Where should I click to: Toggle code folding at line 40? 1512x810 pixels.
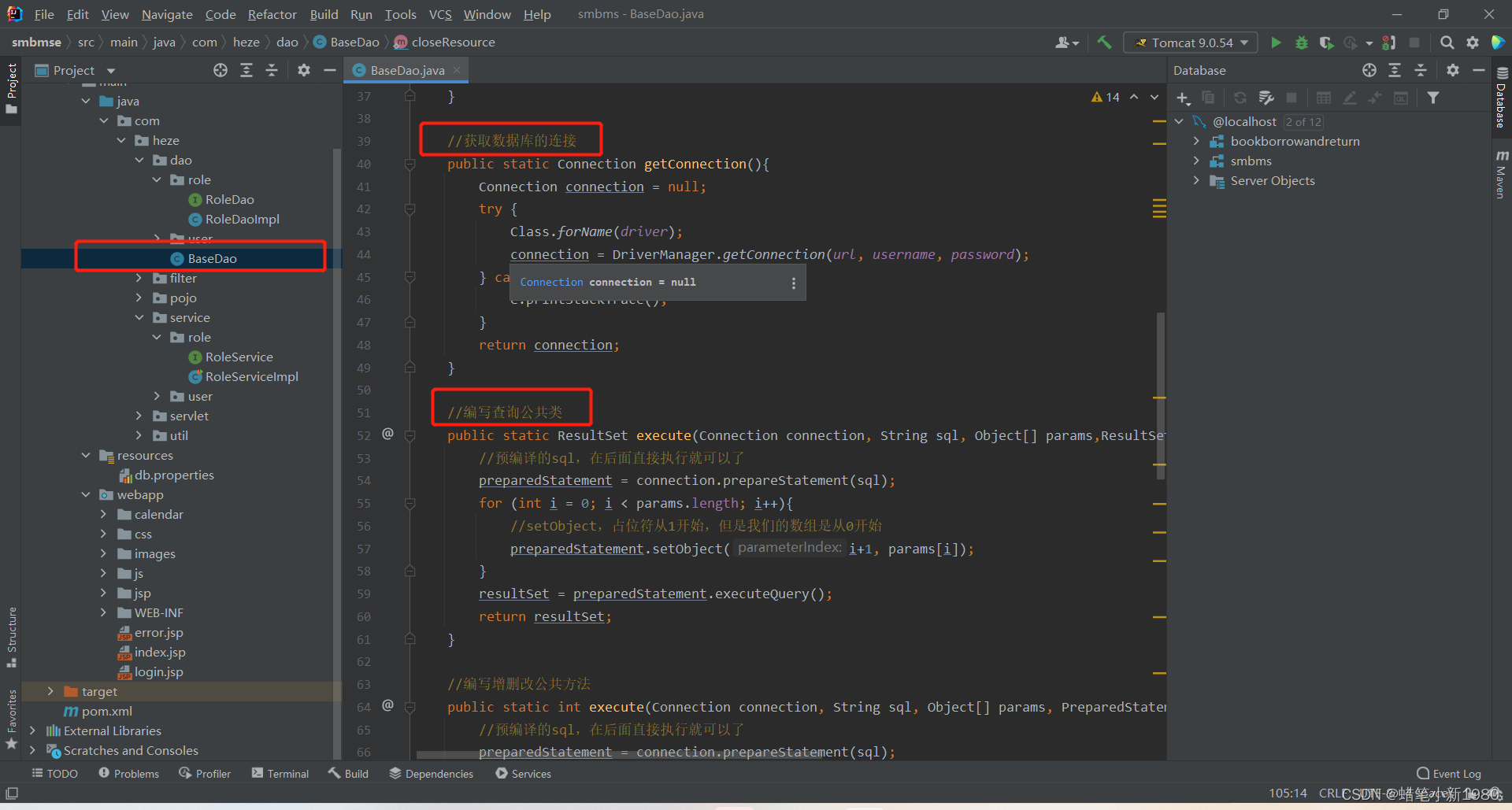click(409, 164)
